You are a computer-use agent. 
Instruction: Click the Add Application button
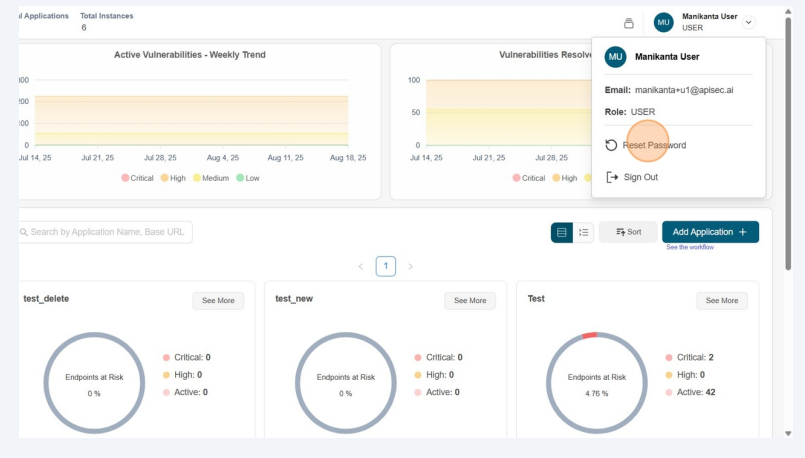click(710, 232)
